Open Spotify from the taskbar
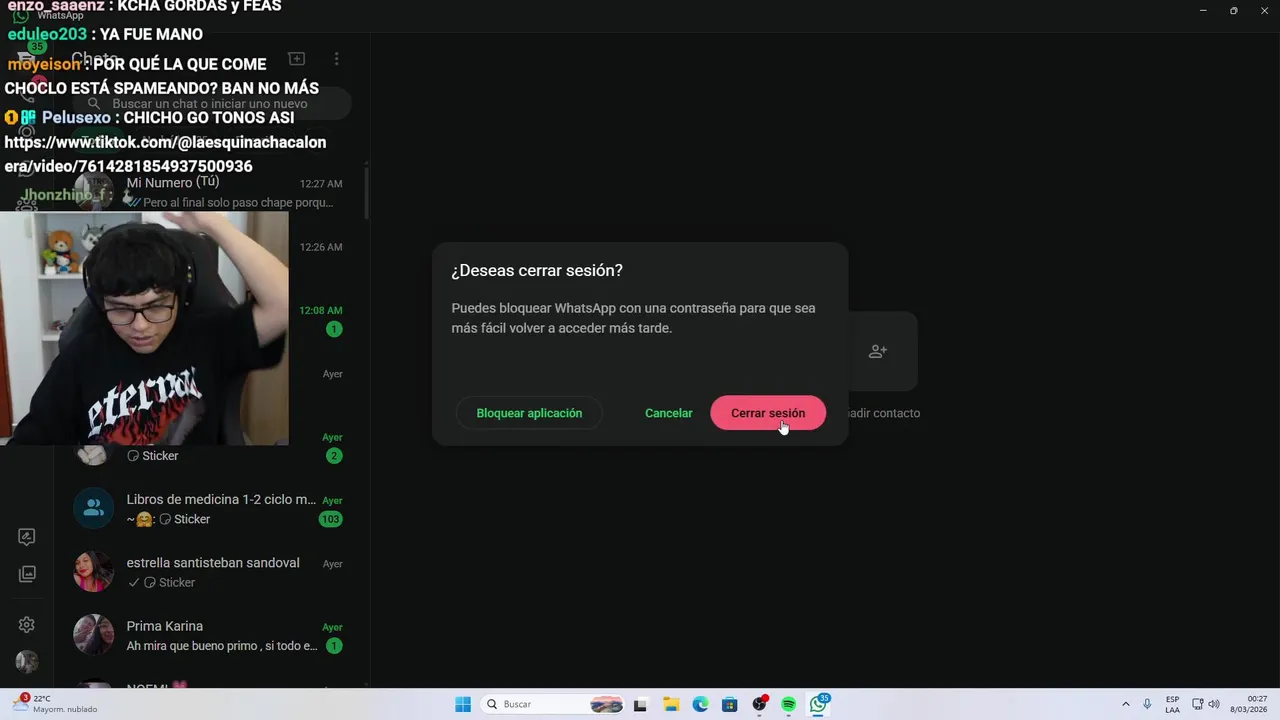1280x720 pixels. click(x=789, y=704)
